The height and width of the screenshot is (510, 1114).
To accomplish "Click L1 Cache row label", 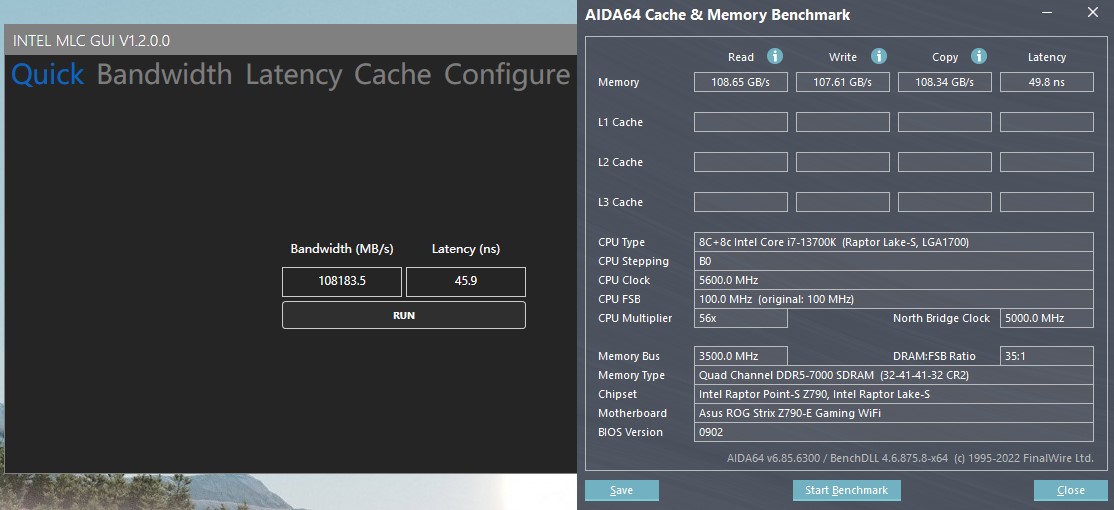I will point(620,122).
